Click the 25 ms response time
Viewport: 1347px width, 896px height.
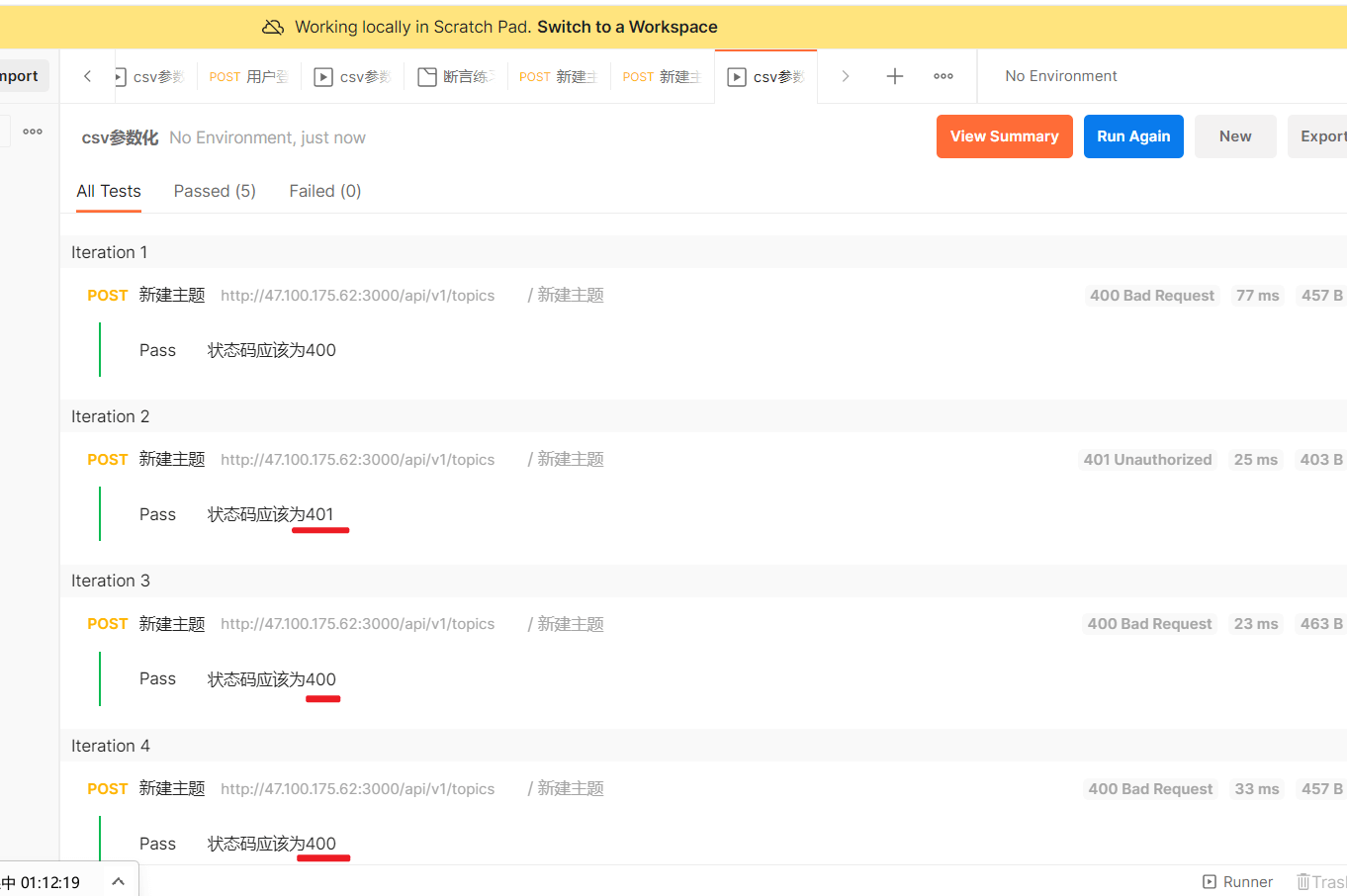click(1256, 459)
